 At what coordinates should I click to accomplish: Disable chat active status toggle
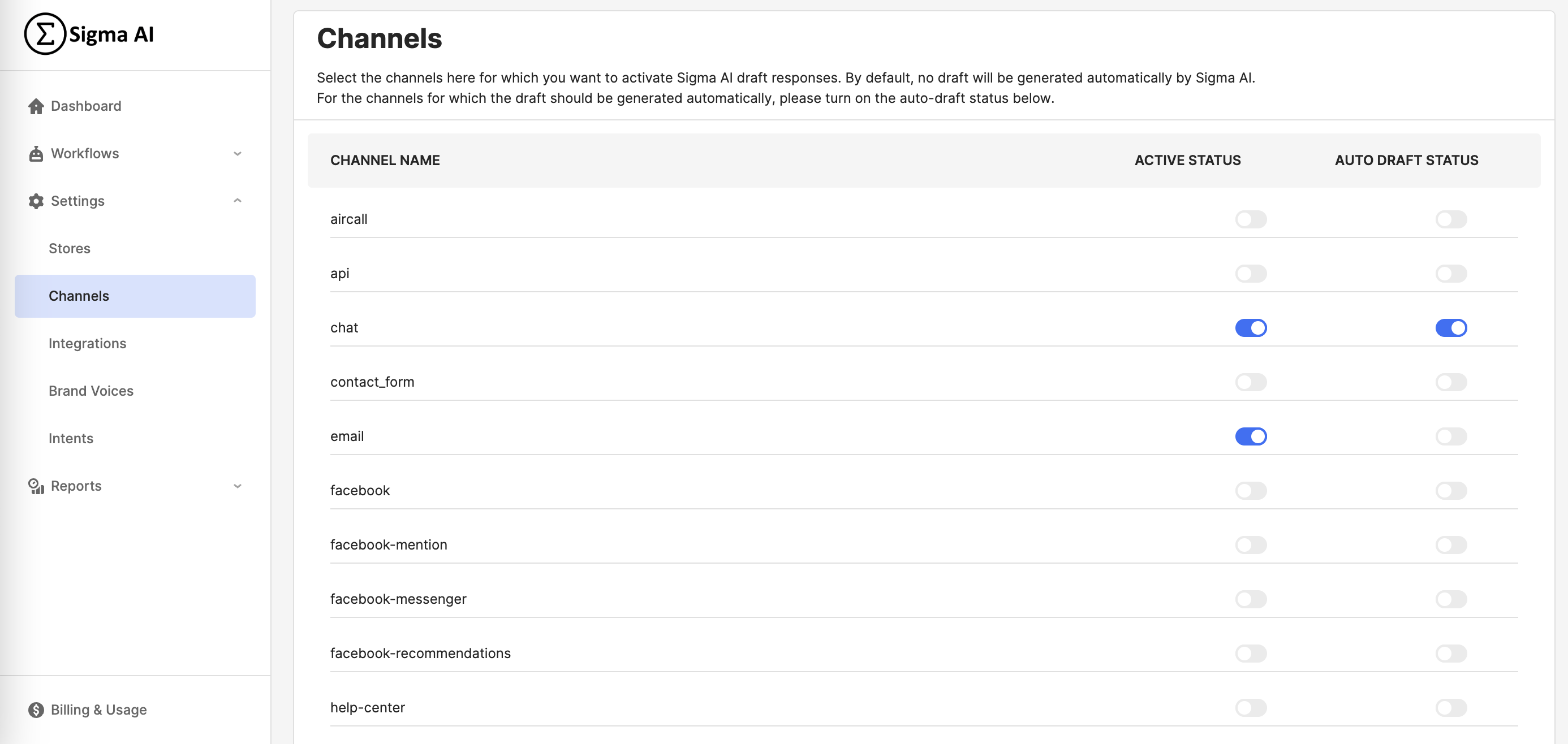pos(1251,328)
